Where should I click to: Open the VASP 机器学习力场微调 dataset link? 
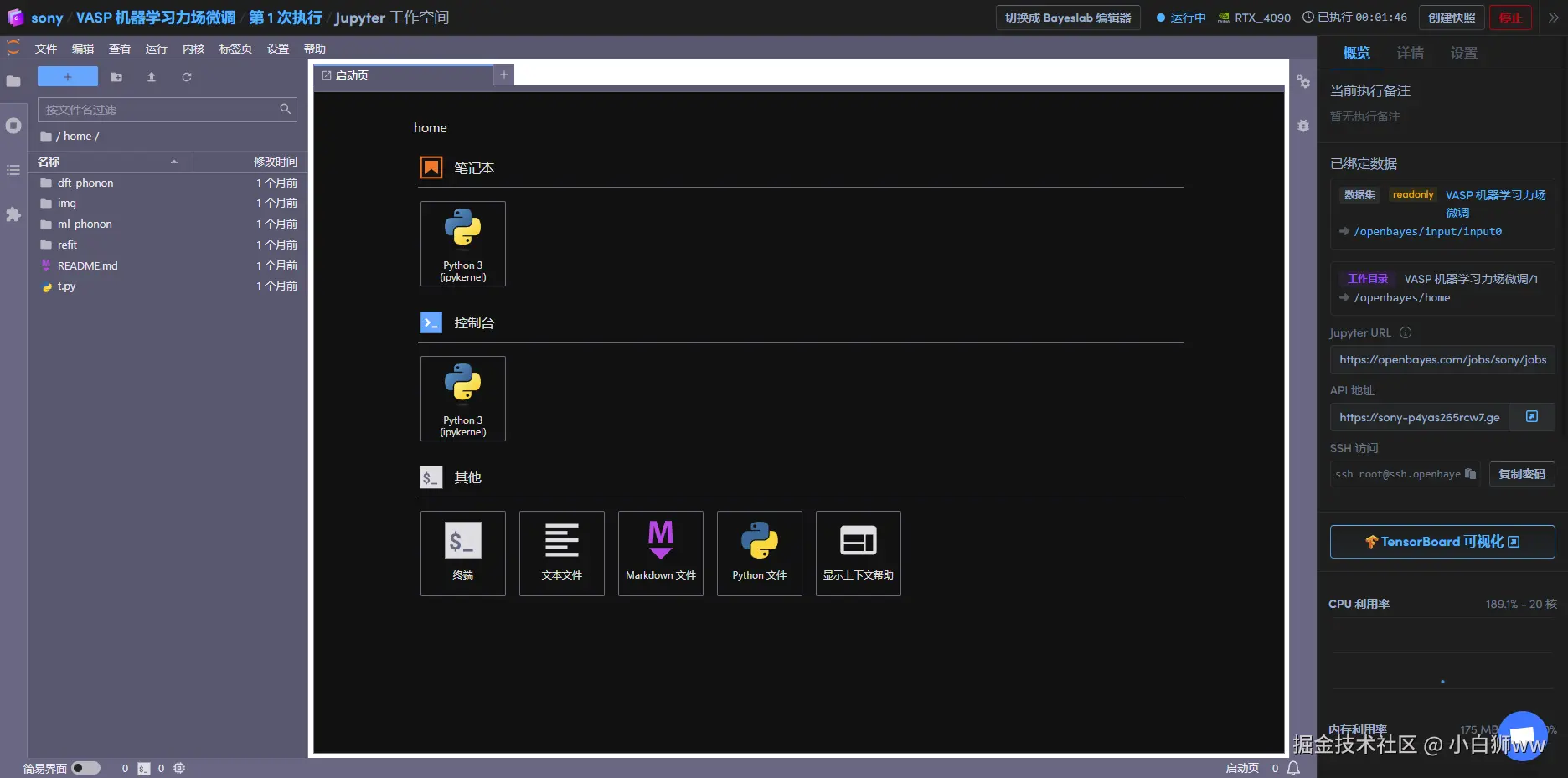coord(1495,204)
